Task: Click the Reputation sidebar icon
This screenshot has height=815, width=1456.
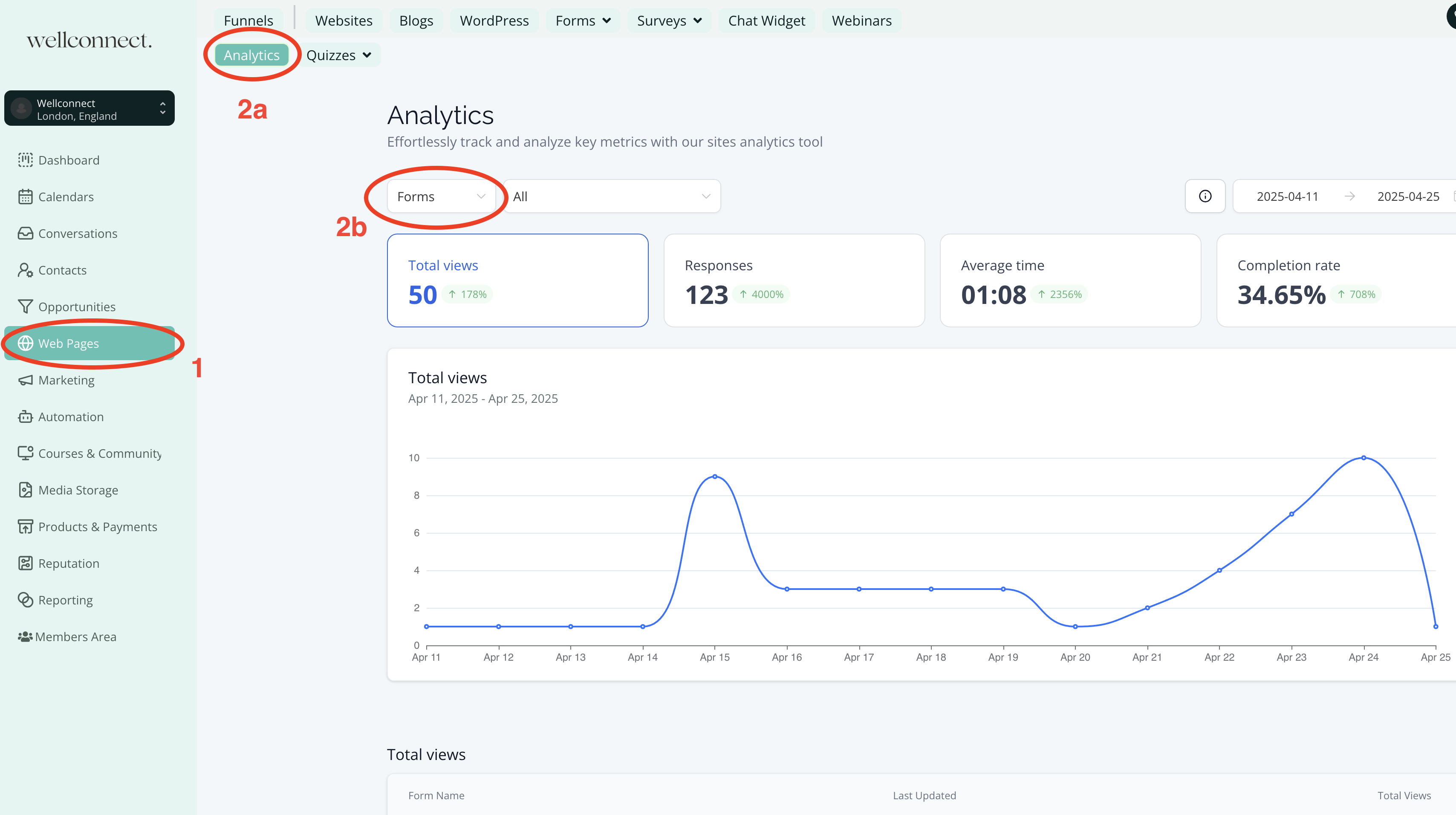Action: pos(25,564)
